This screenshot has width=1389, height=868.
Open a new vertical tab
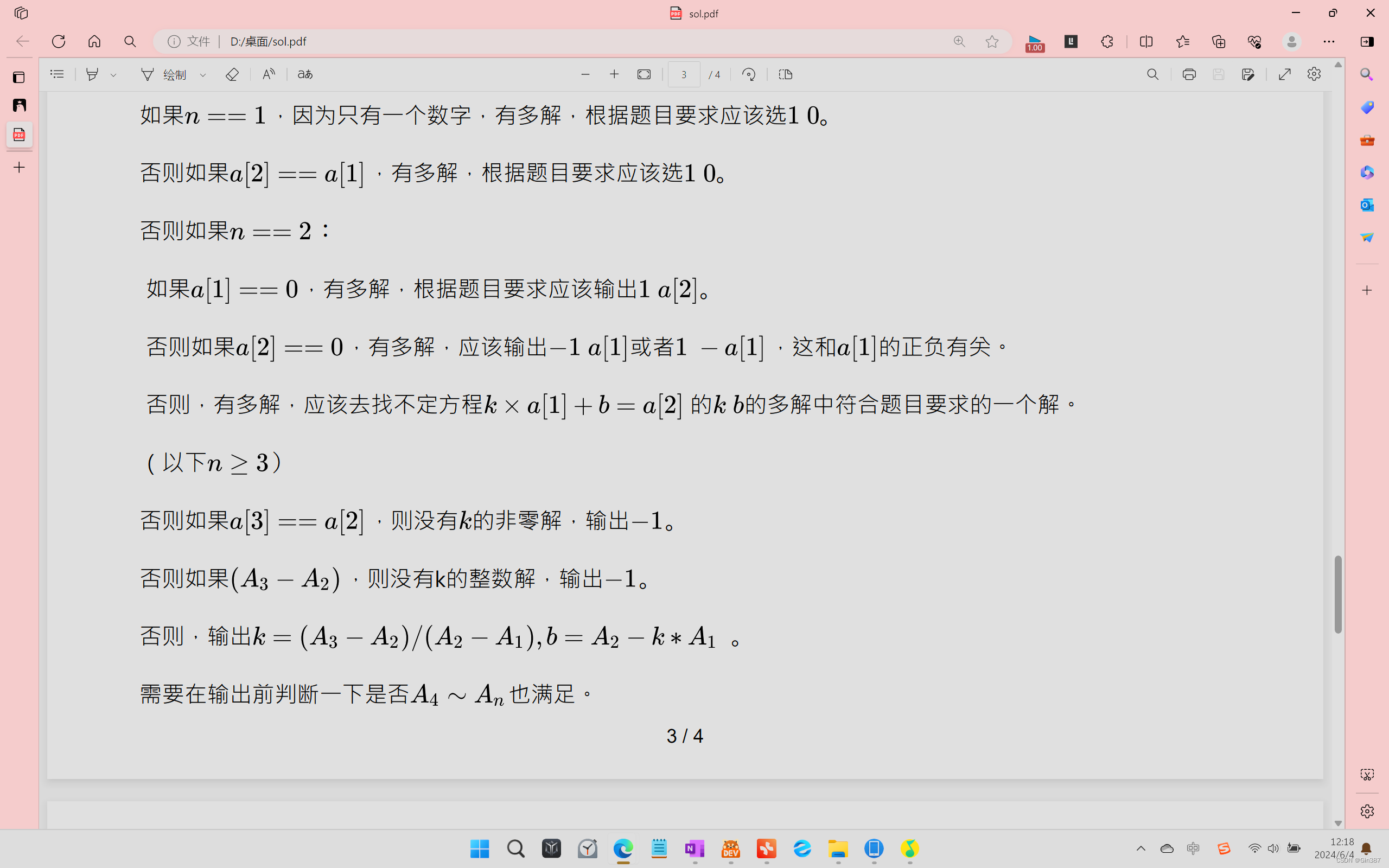(x=19, y=168)
